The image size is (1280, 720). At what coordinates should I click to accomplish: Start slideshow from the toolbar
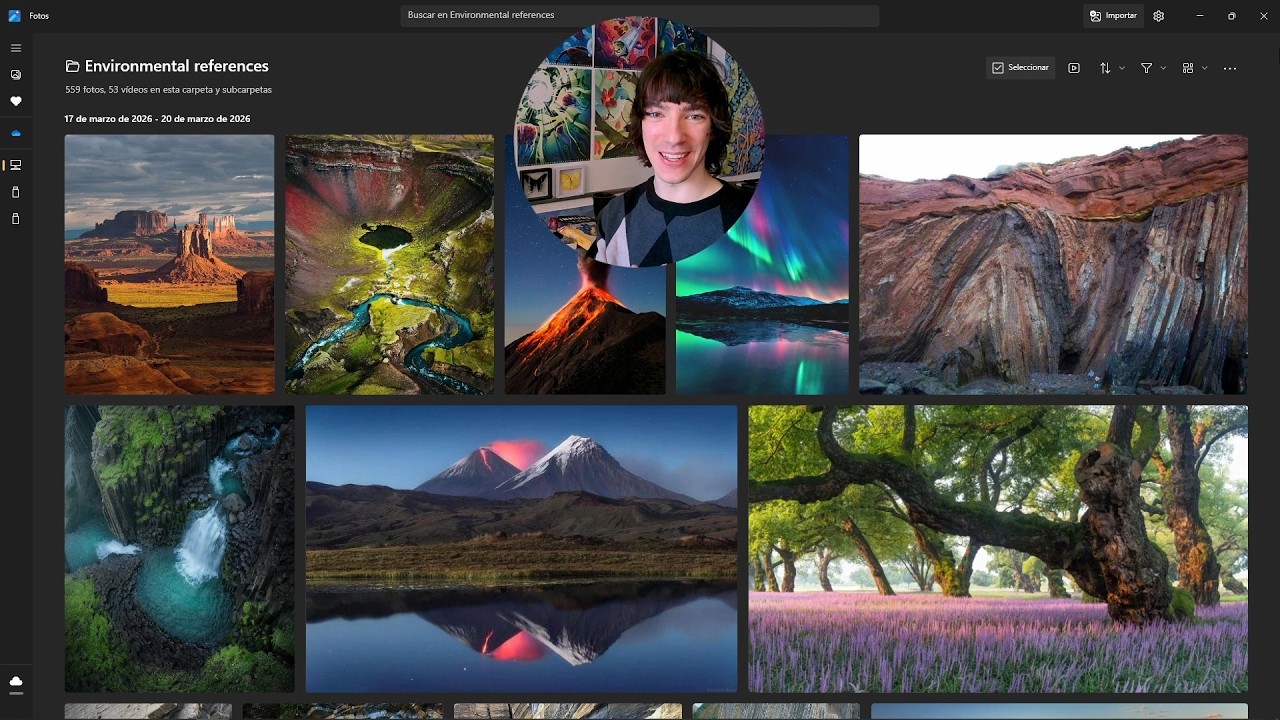tap(1074, 68)
